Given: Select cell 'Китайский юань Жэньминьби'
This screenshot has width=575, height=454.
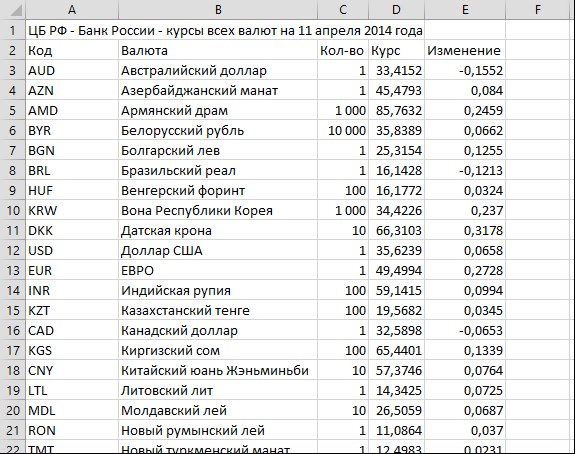Looking at the screenshot, I should (x=218, y=371).
